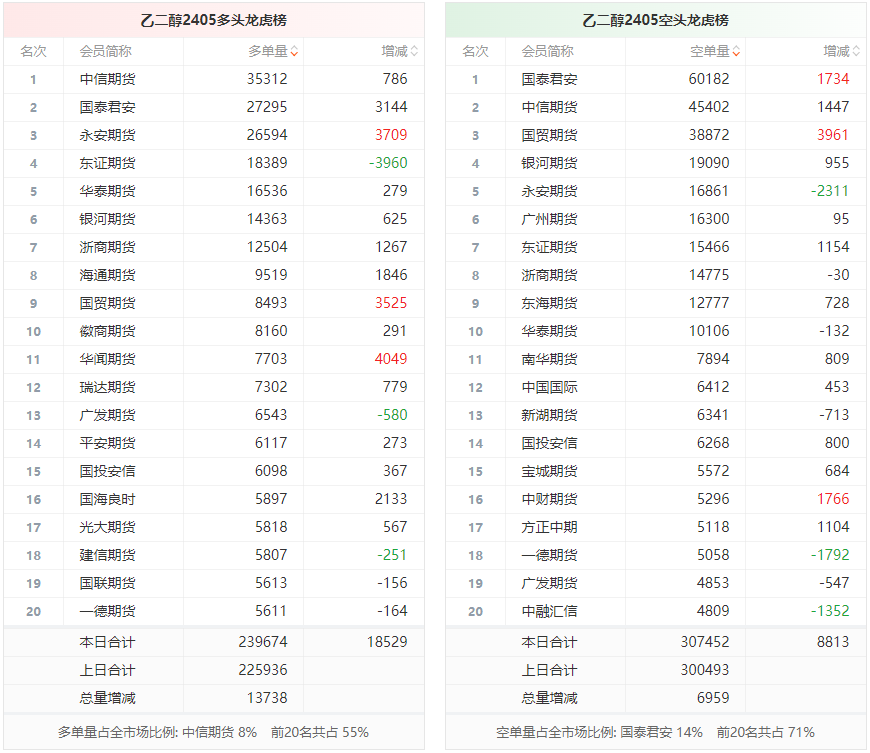Click 多单量占全市场比例 footer note
The image size is (870, 753).
tap(213, 733)
